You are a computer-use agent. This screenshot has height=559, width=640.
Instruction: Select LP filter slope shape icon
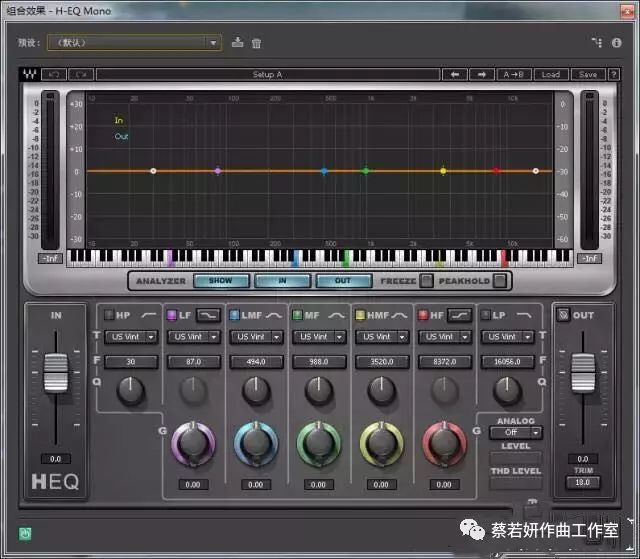click(x=524, y=315)
